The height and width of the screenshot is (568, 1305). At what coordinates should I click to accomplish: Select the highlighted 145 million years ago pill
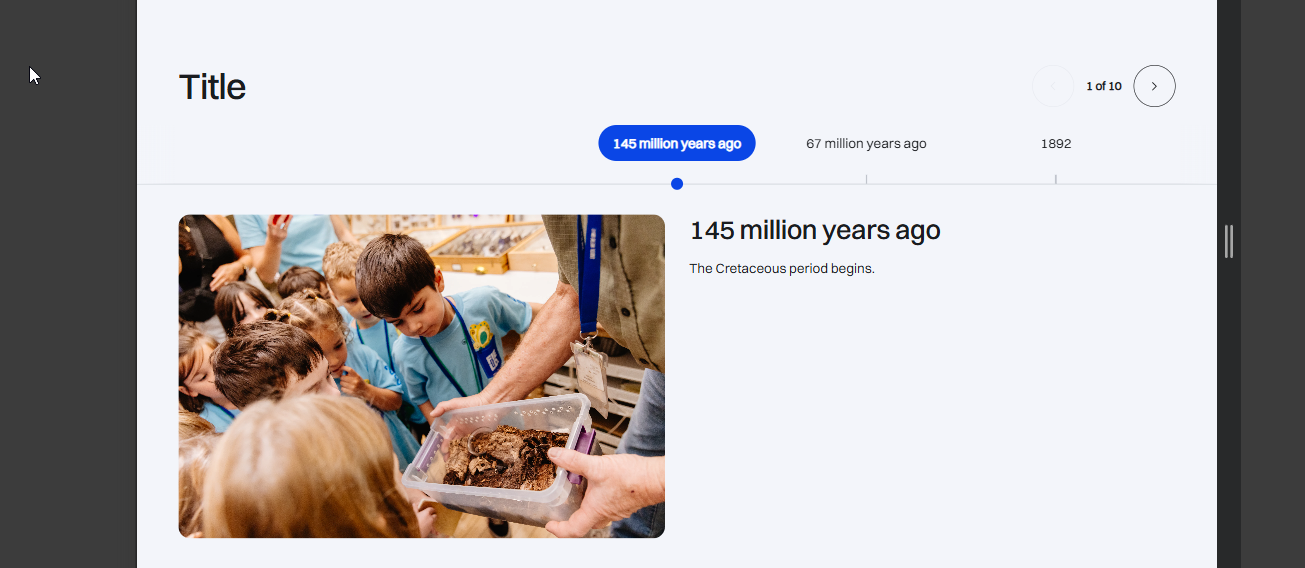pyautogui.click(x=677, y=143)
